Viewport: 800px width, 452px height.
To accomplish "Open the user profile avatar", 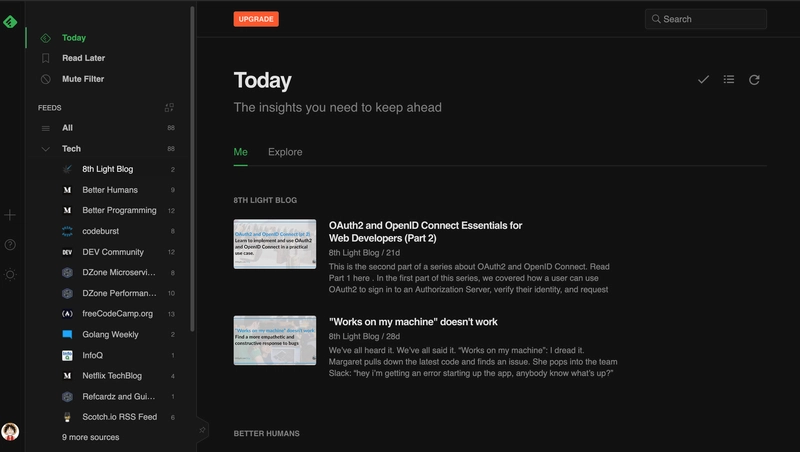I will click(10, 432).
